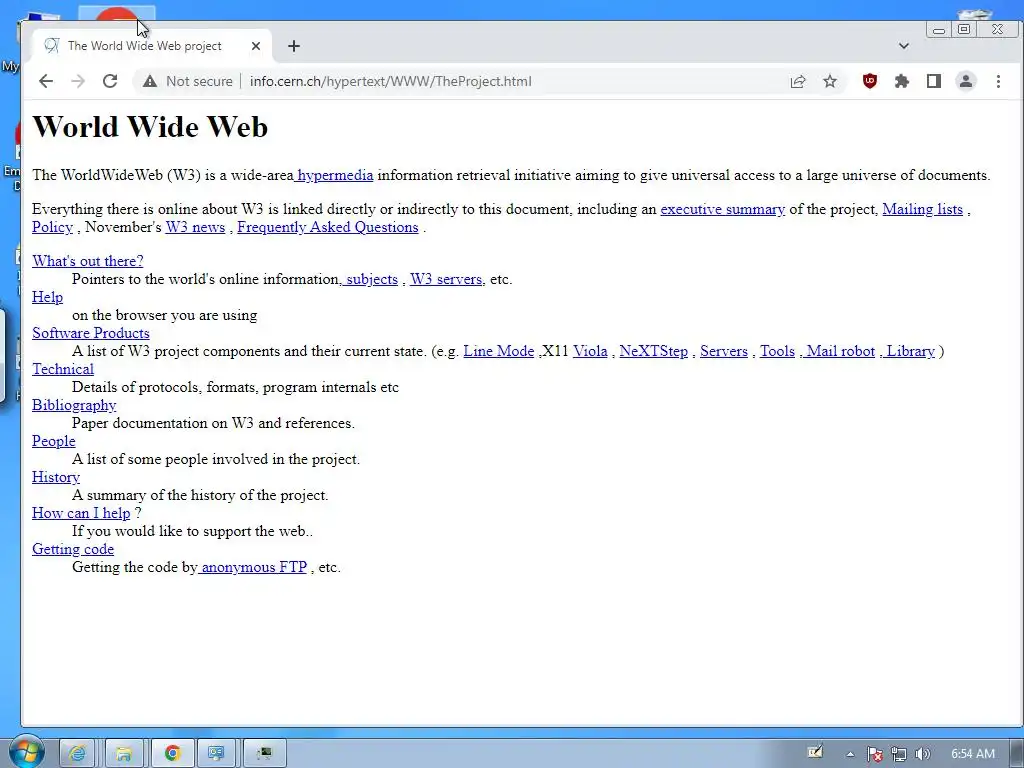Open the NeXTStep link
Viewport: 1024px width, 768px height.
pyautogui.click(x=654, y=351)
